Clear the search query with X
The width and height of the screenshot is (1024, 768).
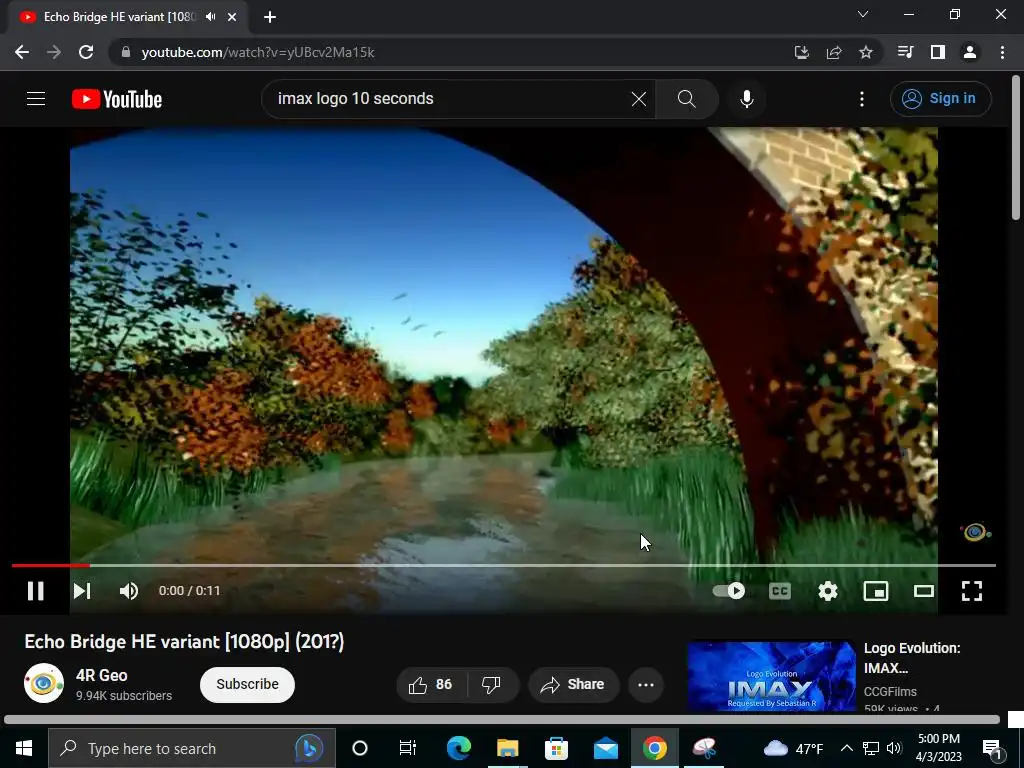pyautogui.click(x=639, y=99)
